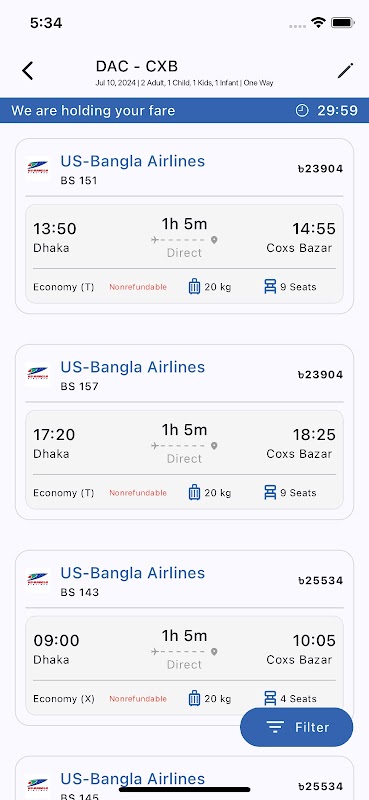Tap the seat icon on flight BS 157
Viewport: 369px width, 800px height.
[270, 493]
